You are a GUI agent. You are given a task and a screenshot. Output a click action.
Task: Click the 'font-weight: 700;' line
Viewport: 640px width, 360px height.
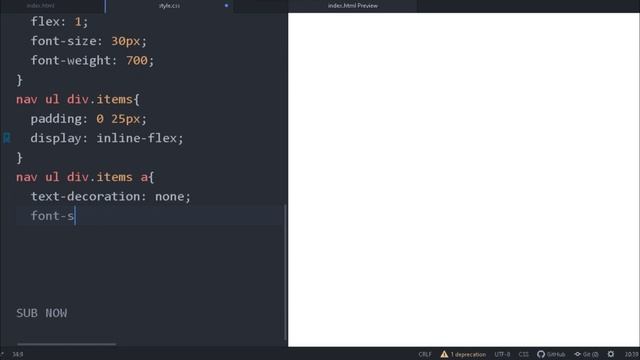pyautogui.click(x=92, y=60)
